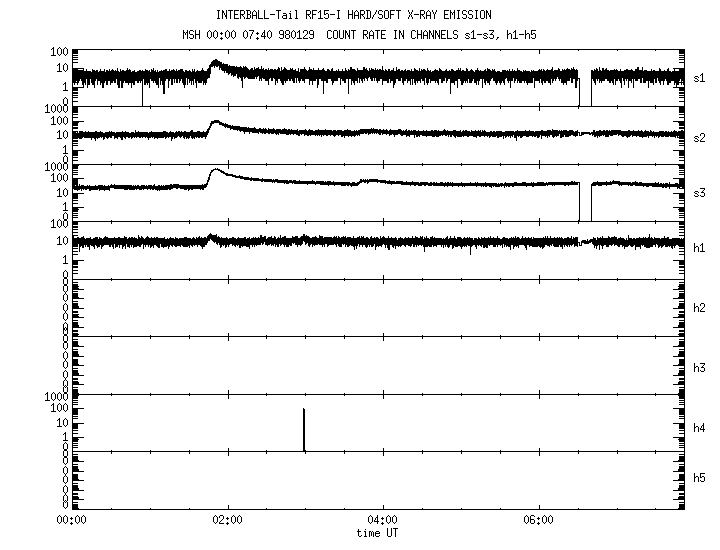Click the "time UT" axis title
Screen dimensions: 720x550
(x=381, y=533)
